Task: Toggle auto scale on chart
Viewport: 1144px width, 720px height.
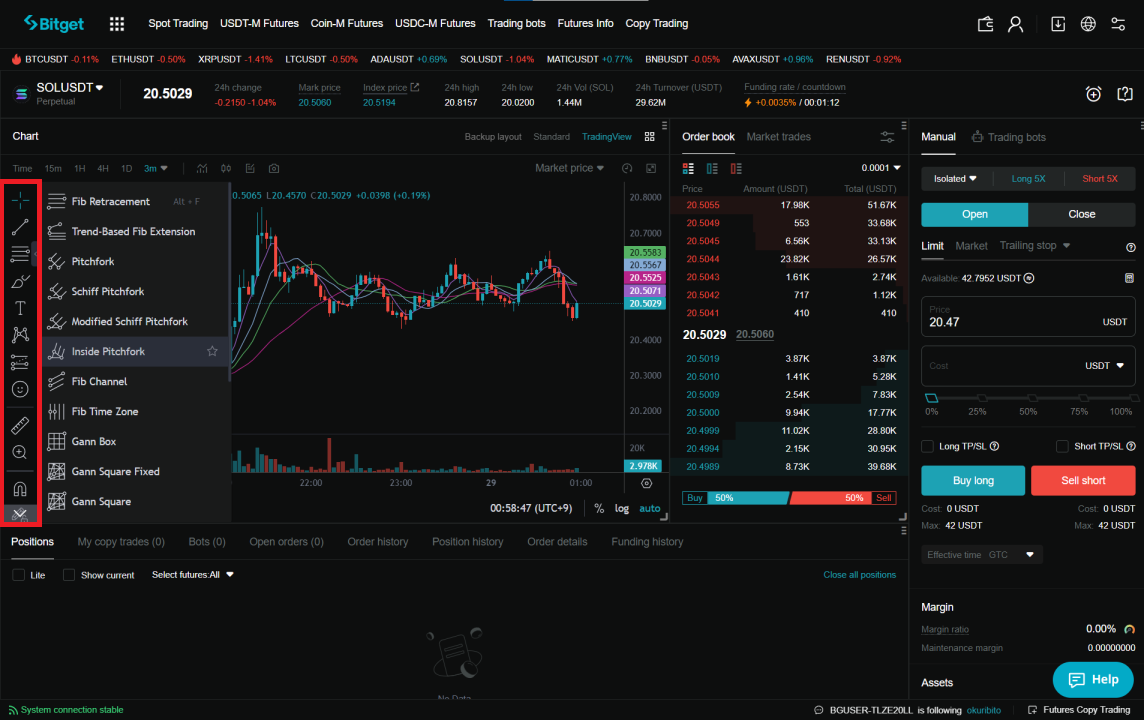Action: point(649,508)
